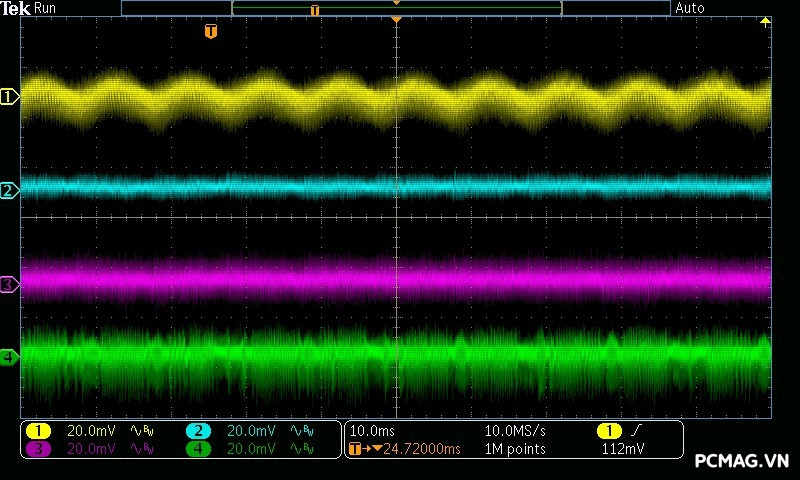Image resolution: width=800 pixels, height=480 pixels.
Task: Click the orange center expansion point triangle
Action: pos(397,20)
